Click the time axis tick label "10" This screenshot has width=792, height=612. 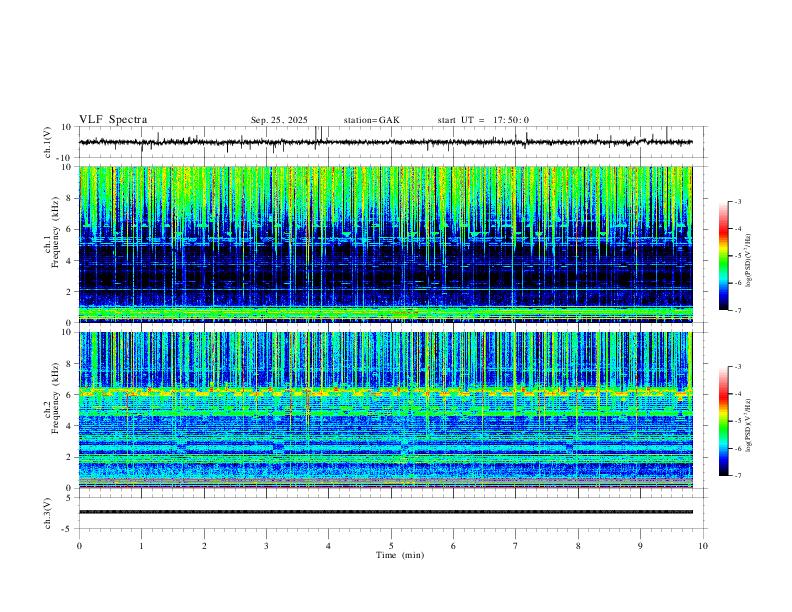click(x=703, y=546)
